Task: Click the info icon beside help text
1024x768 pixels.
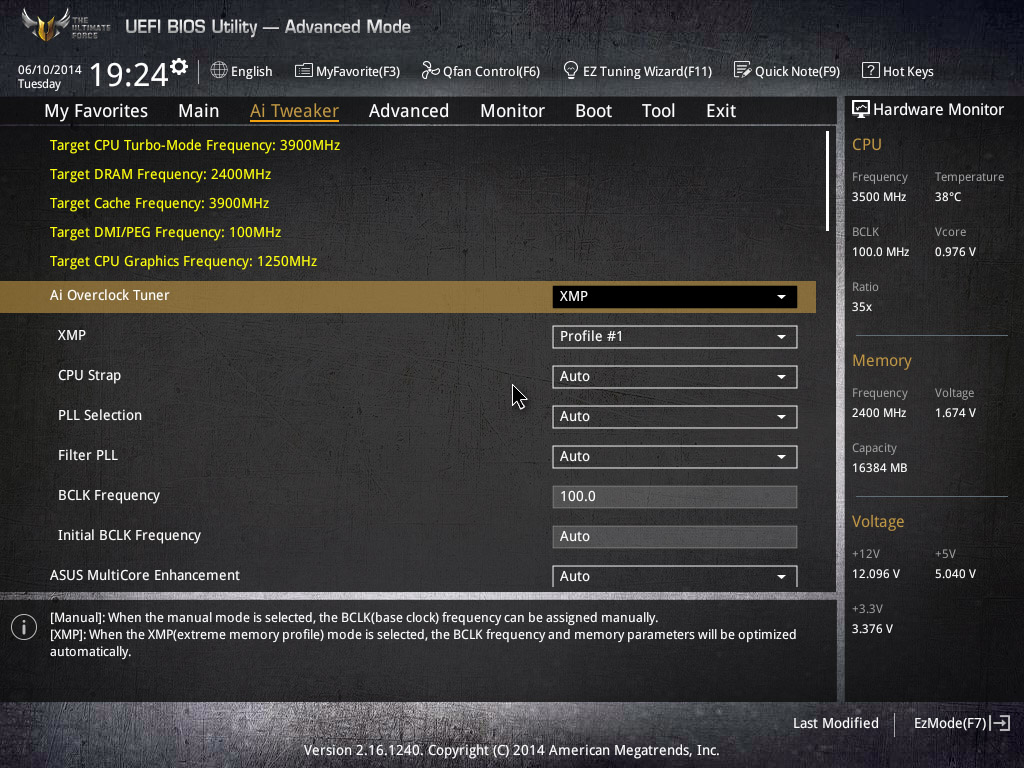Action: click(24, 628)
